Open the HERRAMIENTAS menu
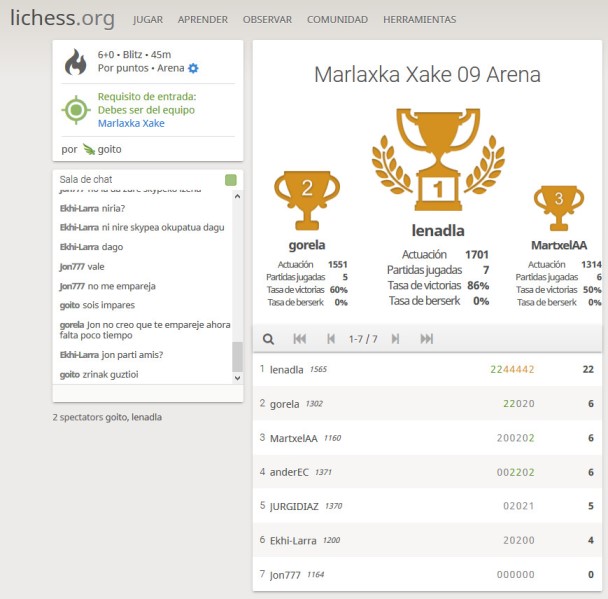Image resolution: width=608 pixels, height=599 pixels. [419, 19]
